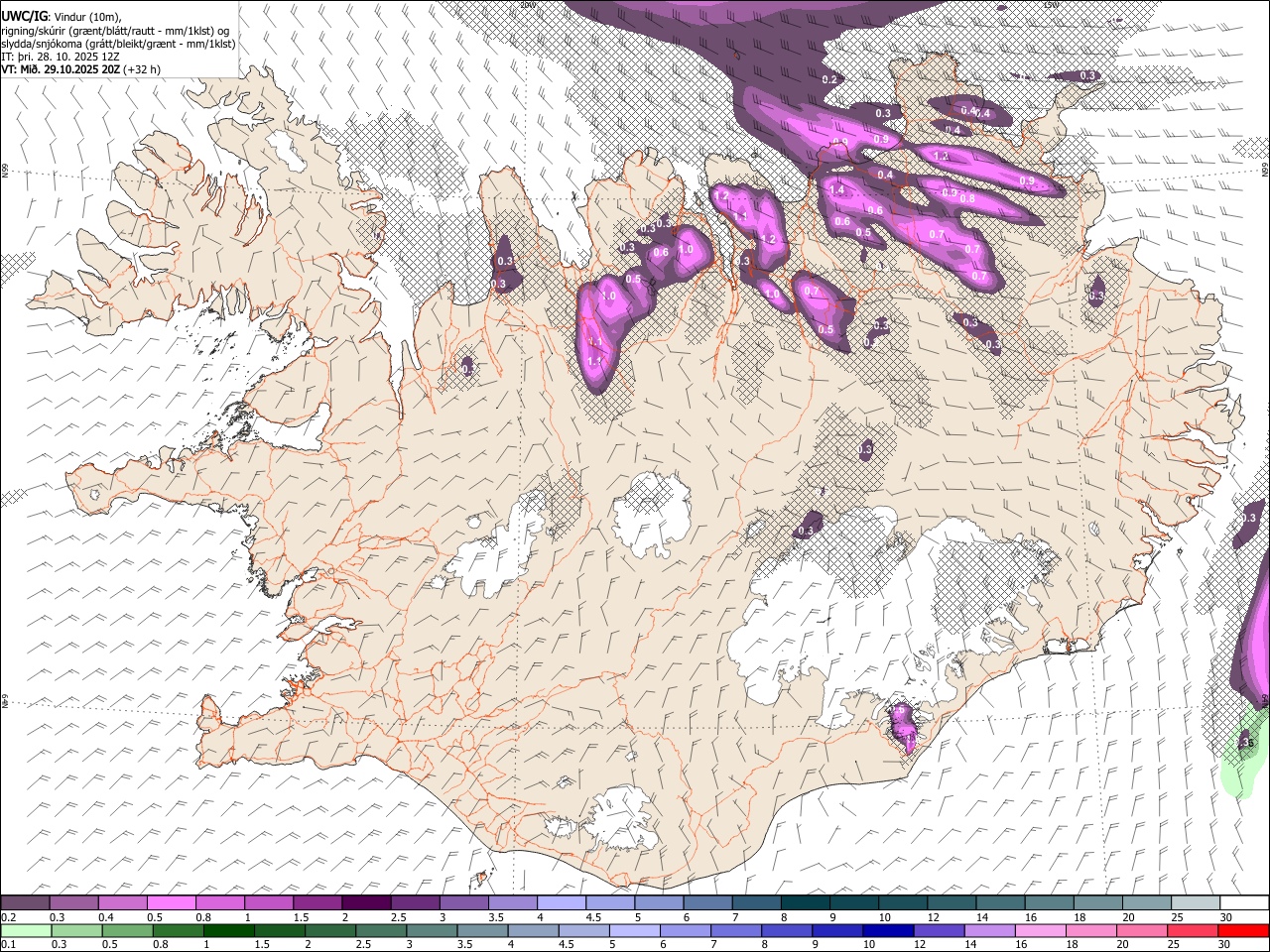Select the upper legend swatch between 0.2 and 0.3
Viewport: 1270px width, 952px height.
26,903
